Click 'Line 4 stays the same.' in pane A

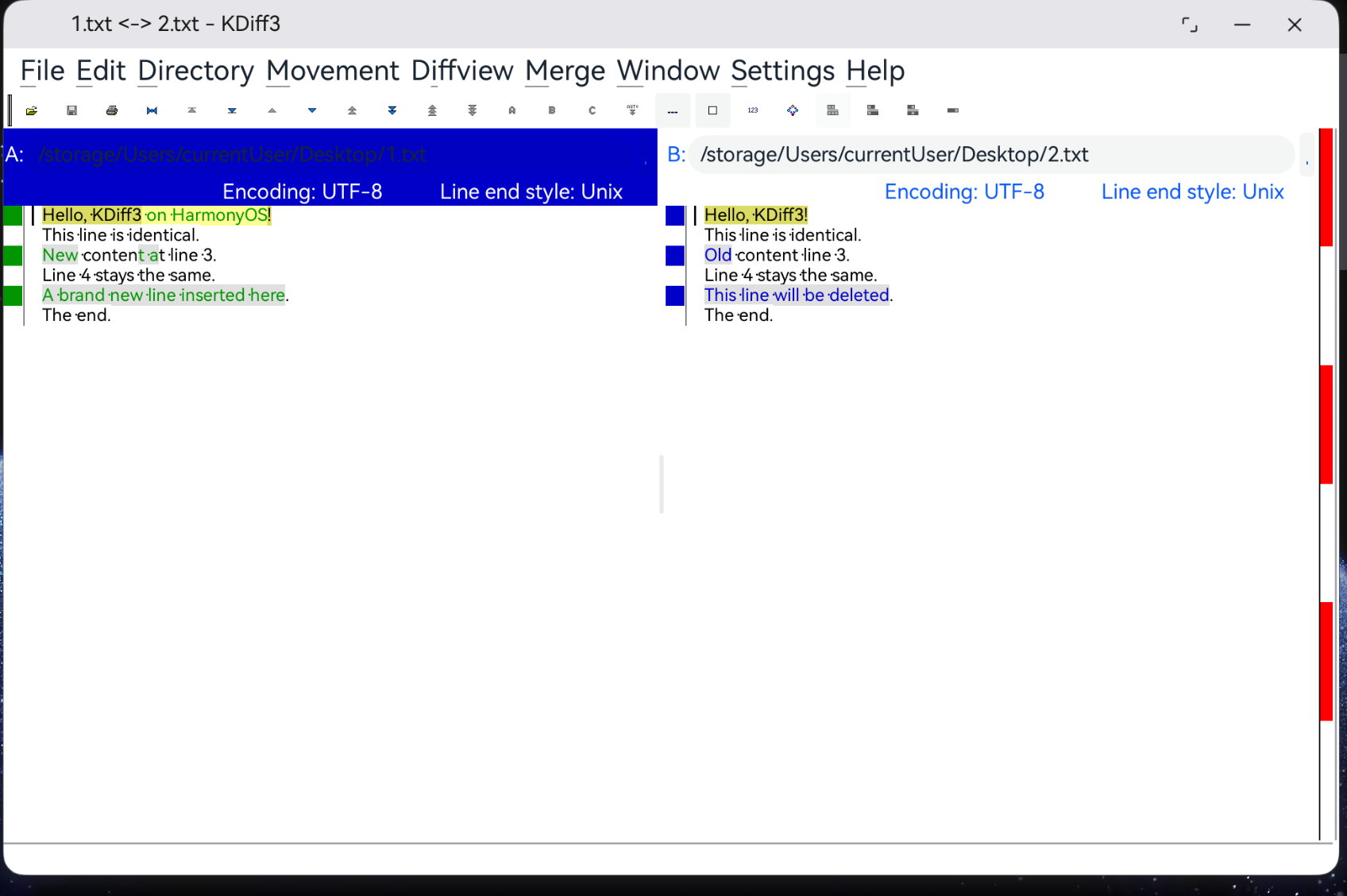tap(129, 275)
